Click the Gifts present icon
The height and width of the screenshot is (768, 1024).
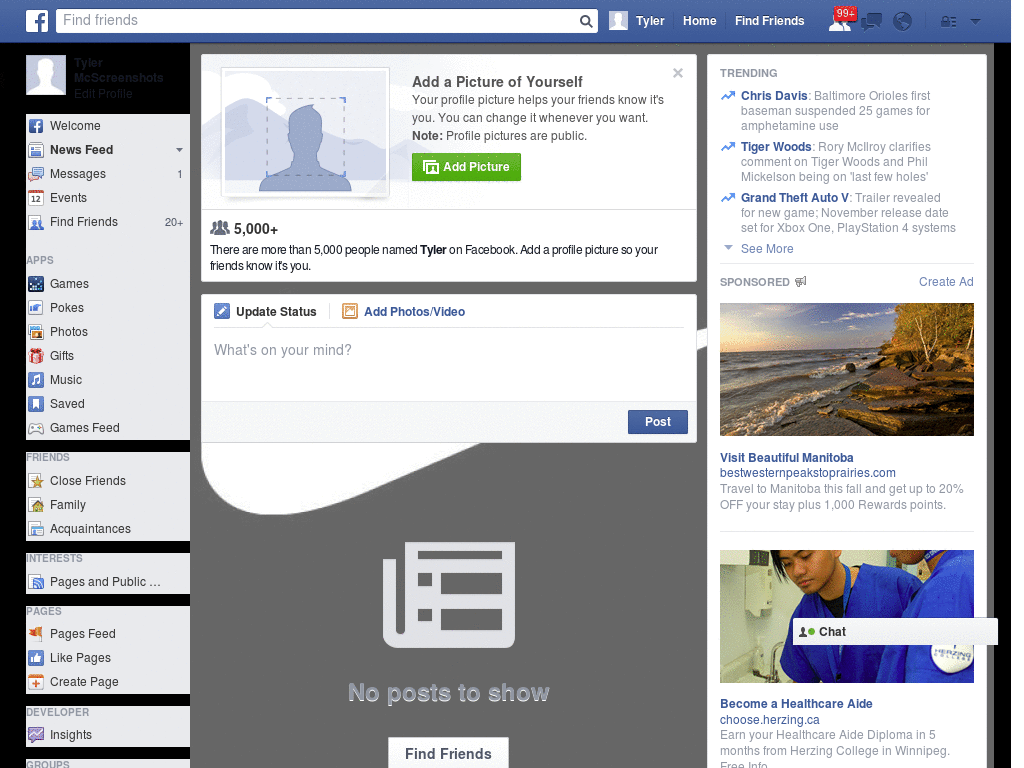click(x=36, y=356)
